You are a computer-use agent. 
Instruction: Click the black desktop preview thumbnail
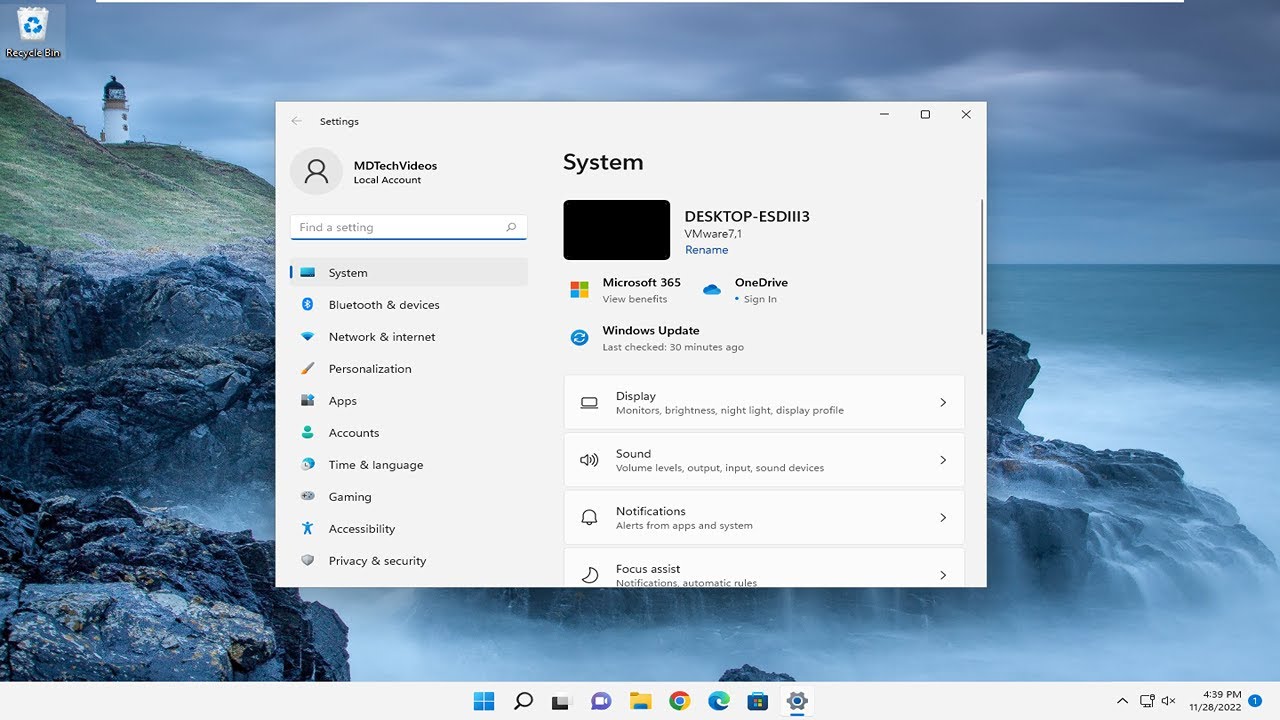pos(616,230)
